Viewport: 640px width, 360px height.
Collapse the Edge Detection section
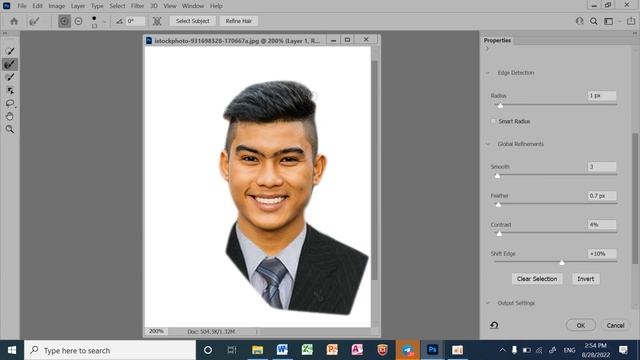[488, 73]
